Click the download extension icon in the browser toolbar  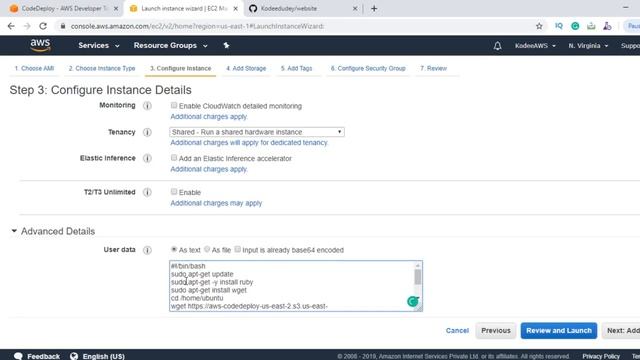[x=591, y=26]
